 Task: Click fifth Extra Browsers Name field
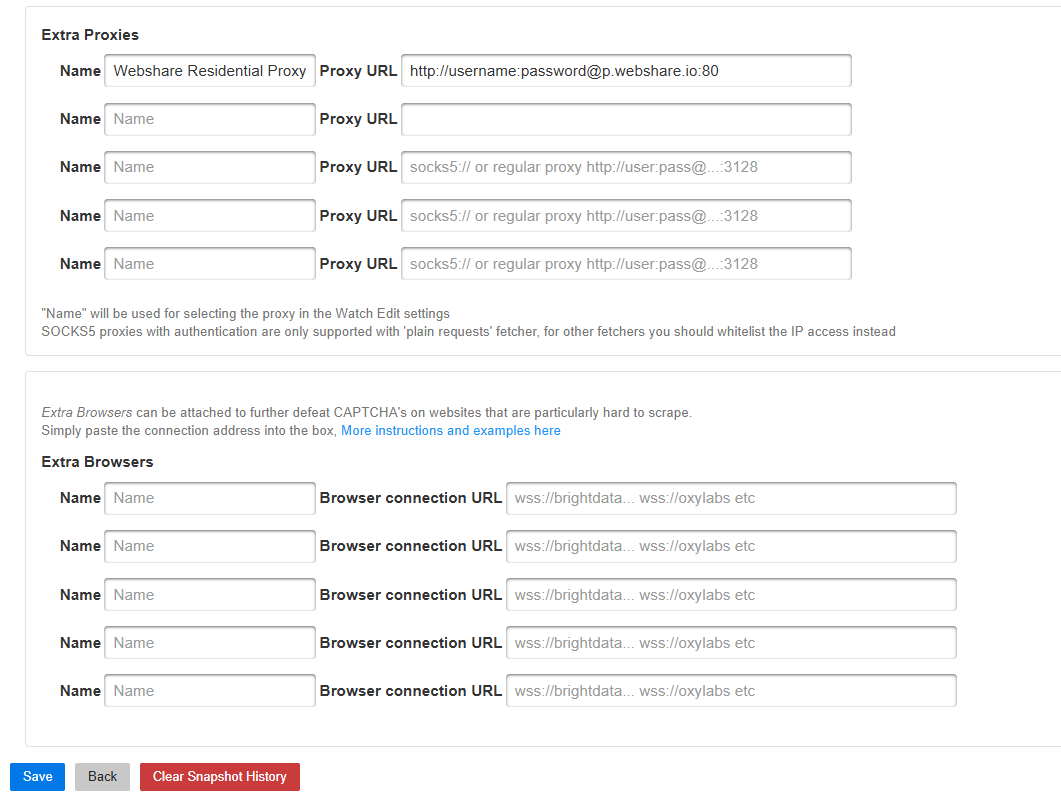pos(210,690)
